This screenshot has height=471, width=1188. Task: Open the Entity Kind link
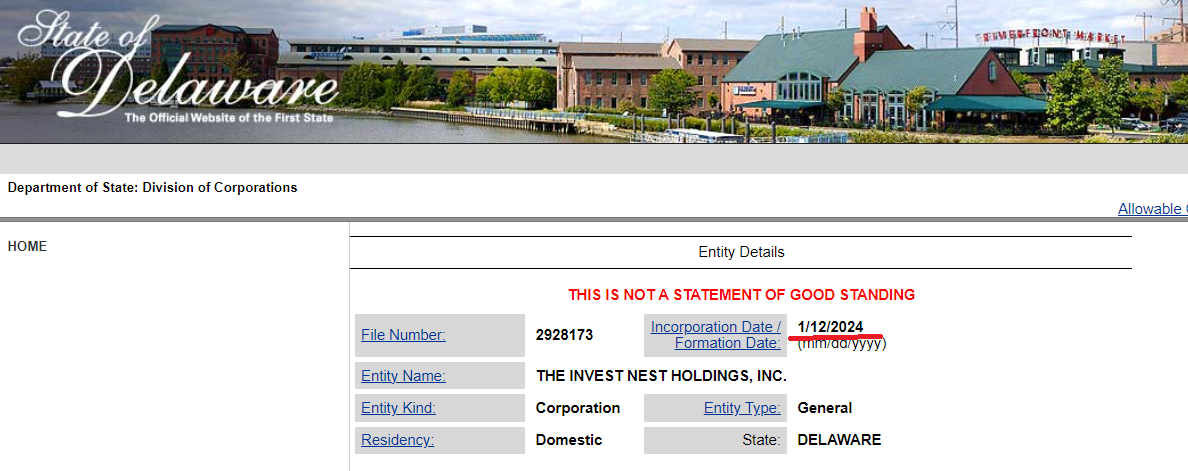pyautogui.click(x=398, y=408)
